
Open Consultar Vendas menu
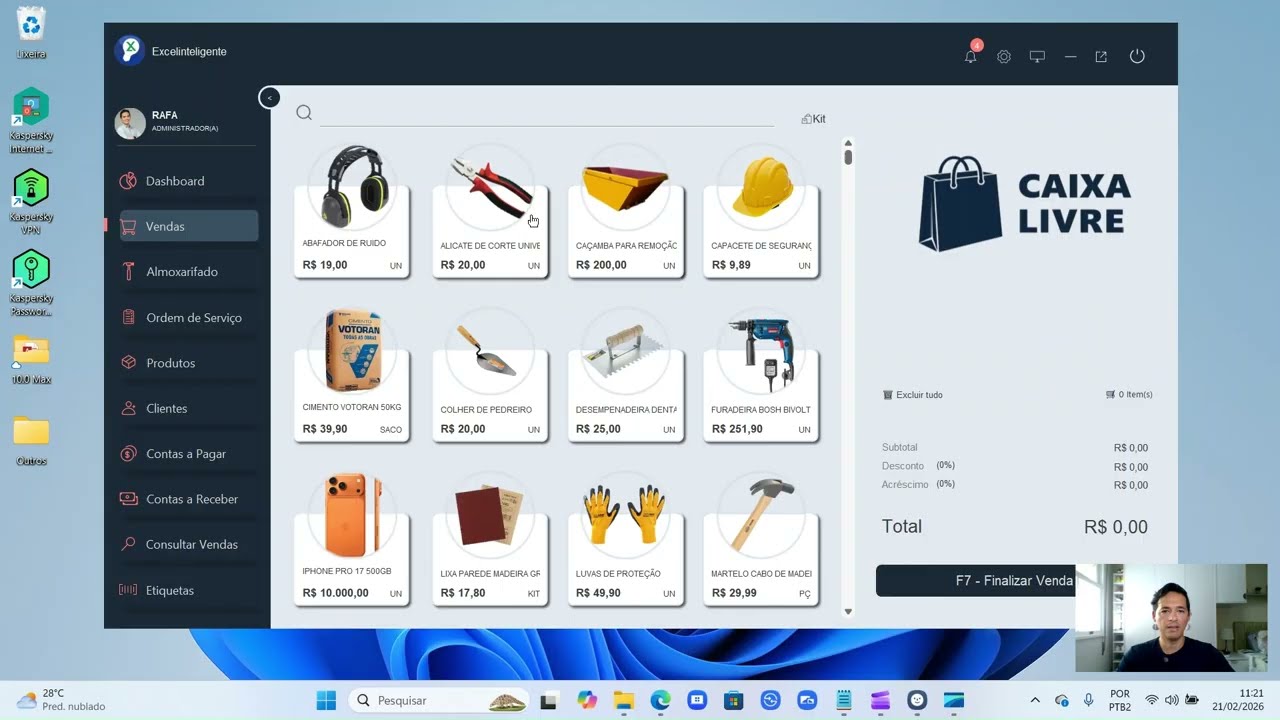pyautogui.click(x=187, y=545)
